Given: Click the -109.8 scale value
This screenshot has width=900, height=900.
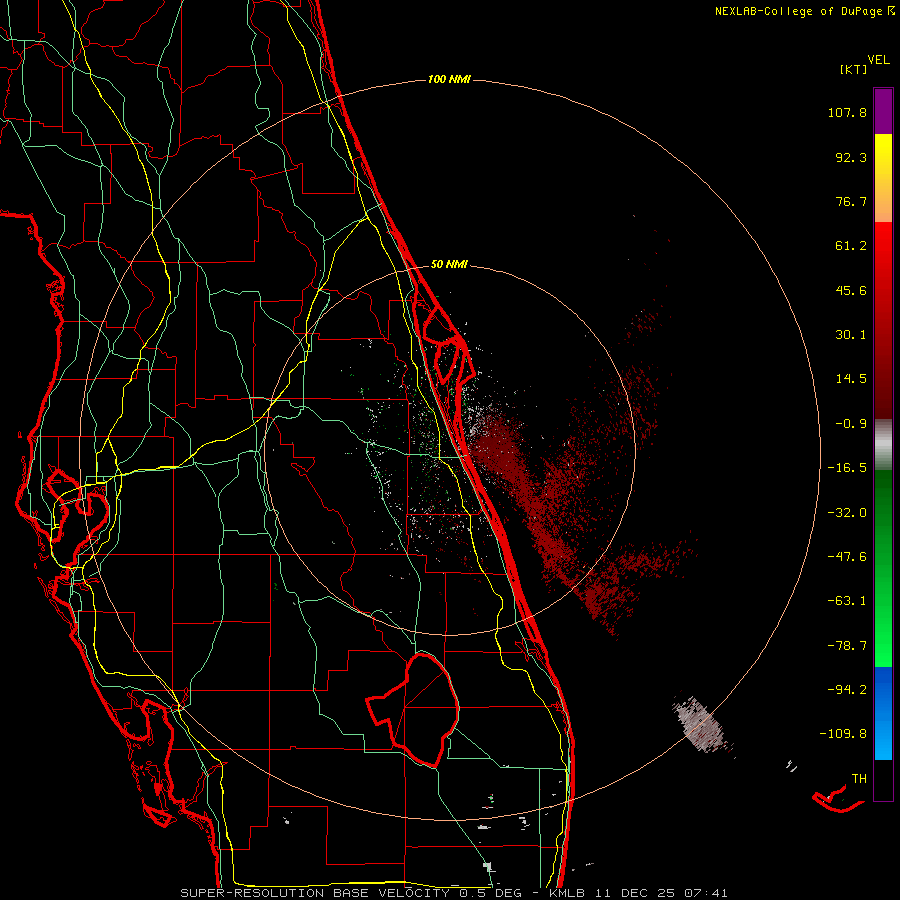Looking at the screenshot, I should point(843,734).
